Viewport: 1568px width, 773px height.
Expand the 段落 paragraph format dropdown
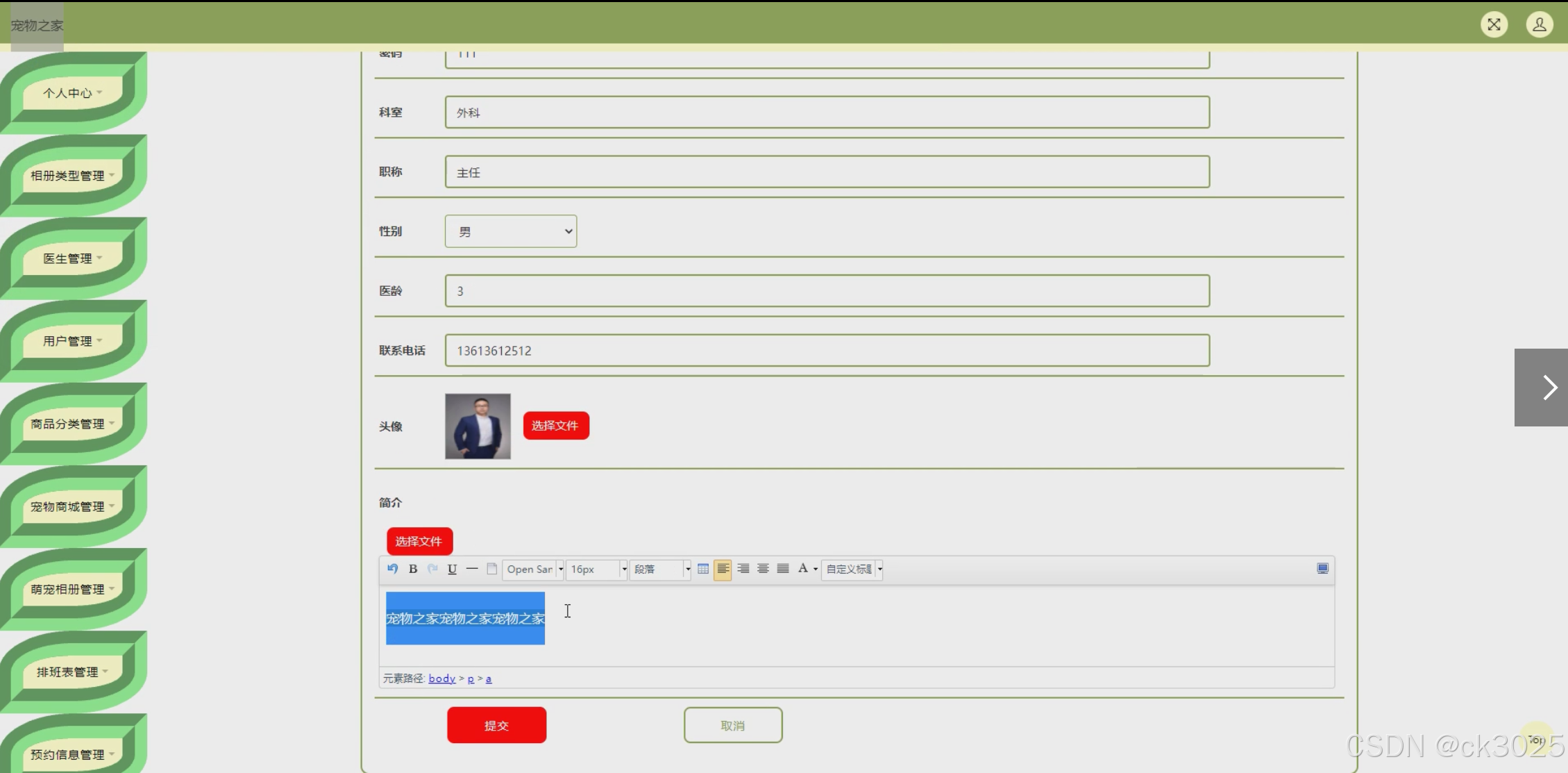pos(687,569)
